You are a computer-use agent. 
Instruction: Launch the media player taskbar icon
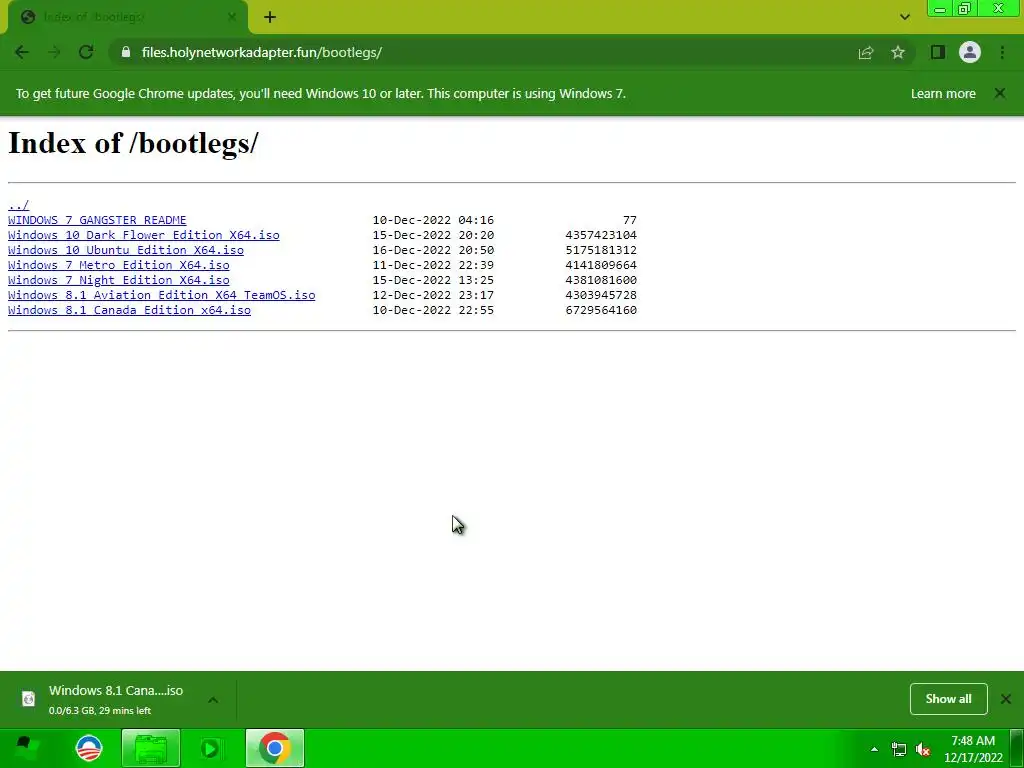pyautogui.click(x=211, y=748)
